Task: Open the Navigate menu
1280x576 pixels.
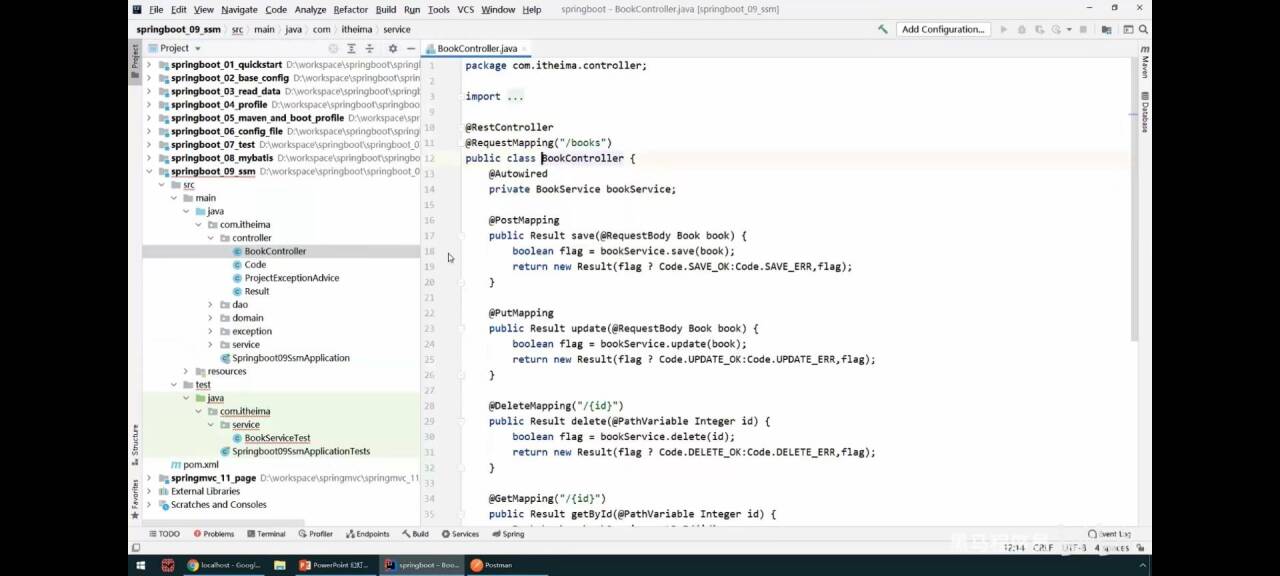Action: point(239,9)
